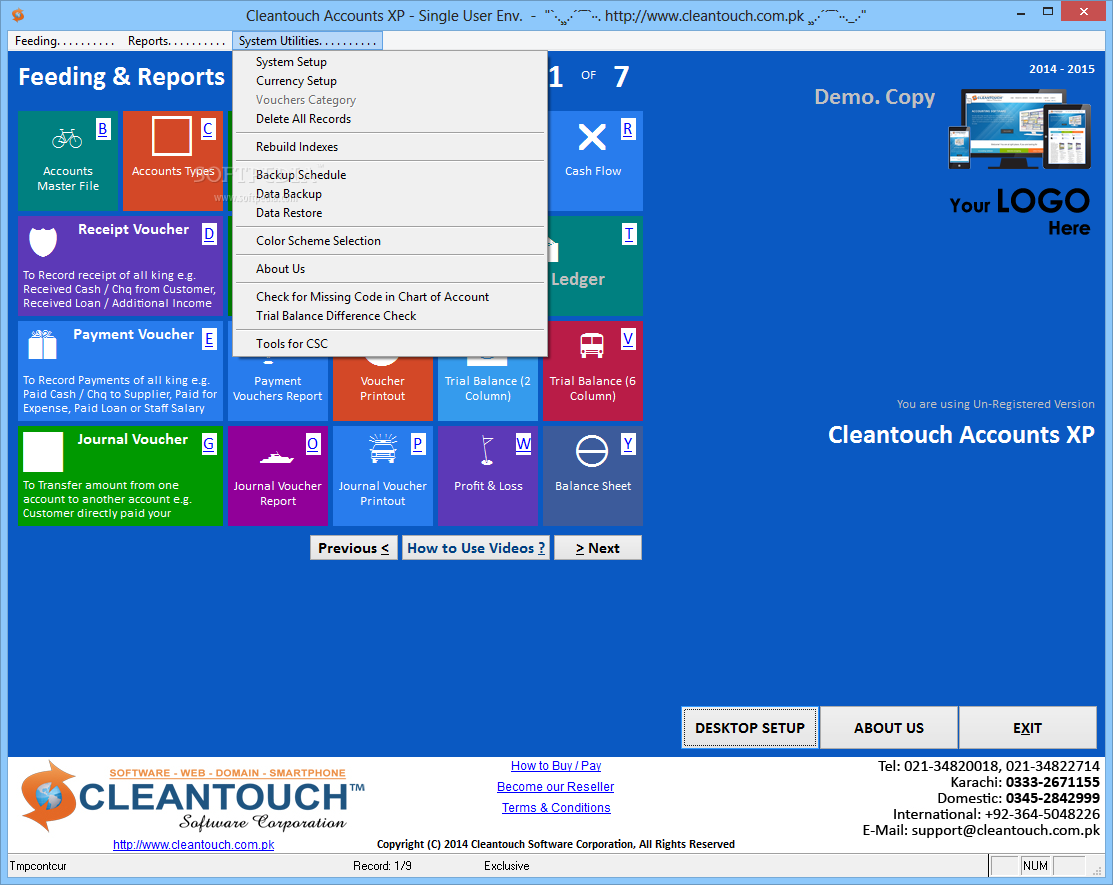Viewport: 1113px width, 885px height.
Task: Open Trial Balance (6 Column) bus tile
Action: [x=593, y=370]
